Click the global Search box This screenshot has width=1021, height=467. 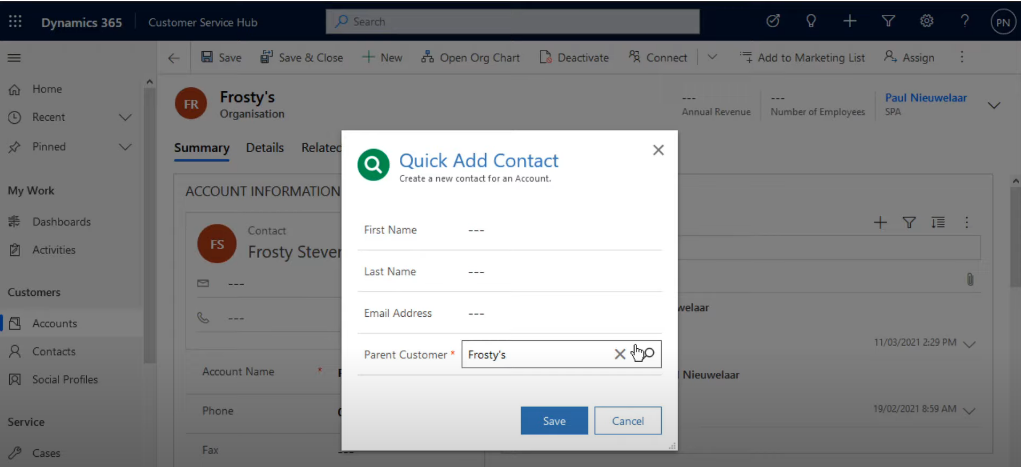tap(512, 21)
